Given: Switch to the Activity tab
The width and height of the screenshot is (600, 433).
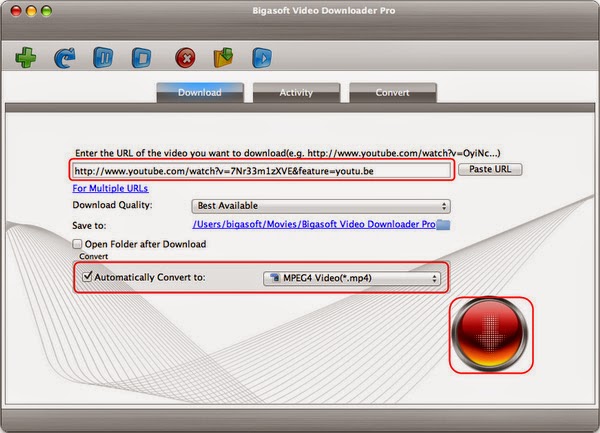Looking at the screenshot, I should [296, 93].
